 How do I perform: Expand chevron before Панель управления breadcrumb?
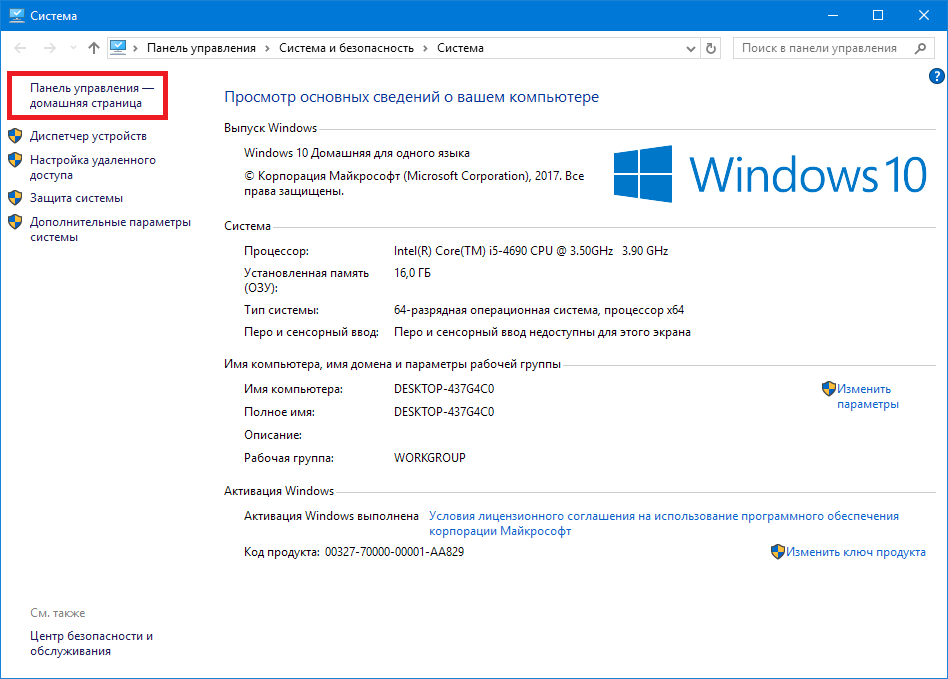click(135, 48)
